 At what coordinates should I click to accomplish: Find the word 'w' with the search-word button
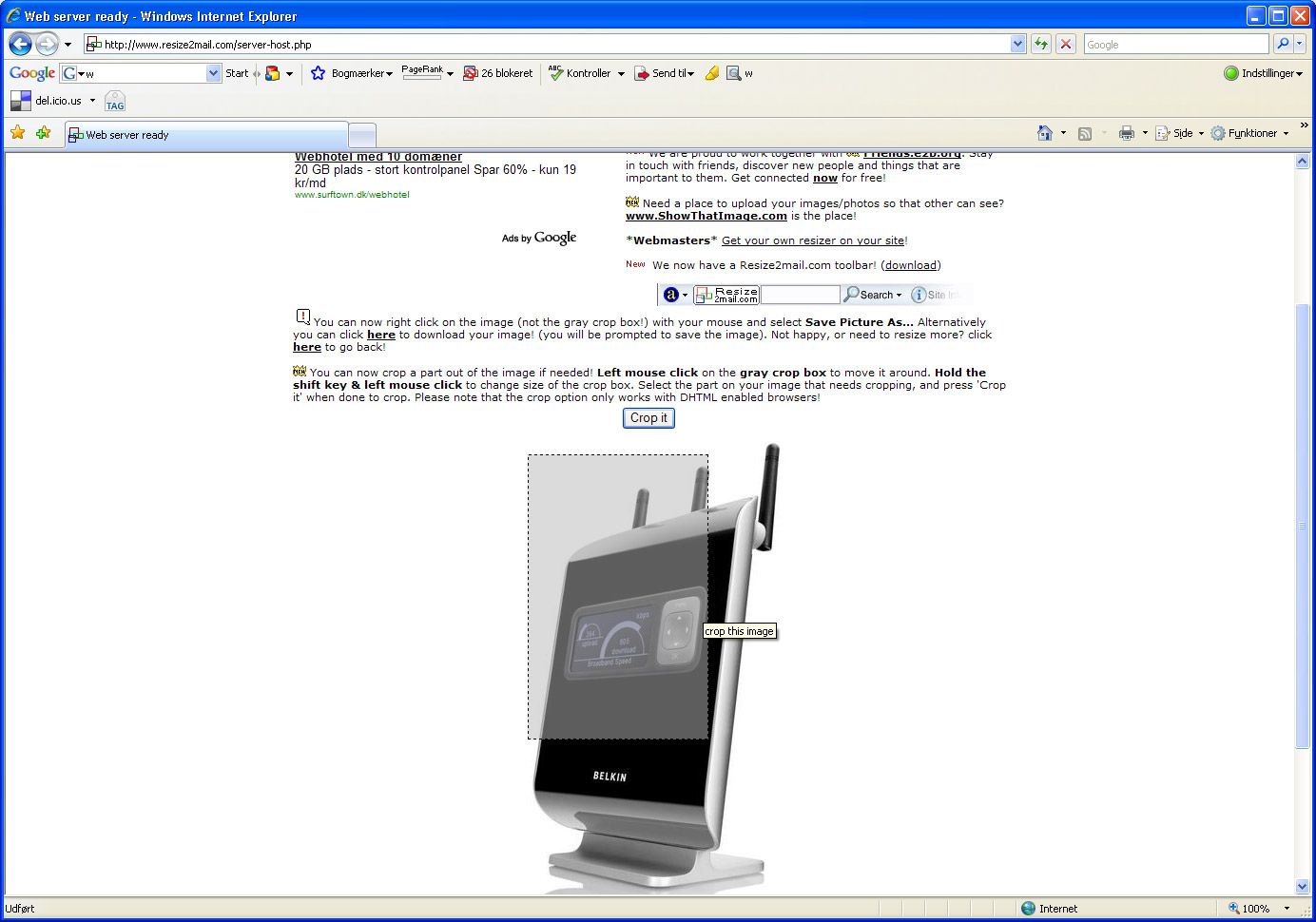[x=740, y=73]
